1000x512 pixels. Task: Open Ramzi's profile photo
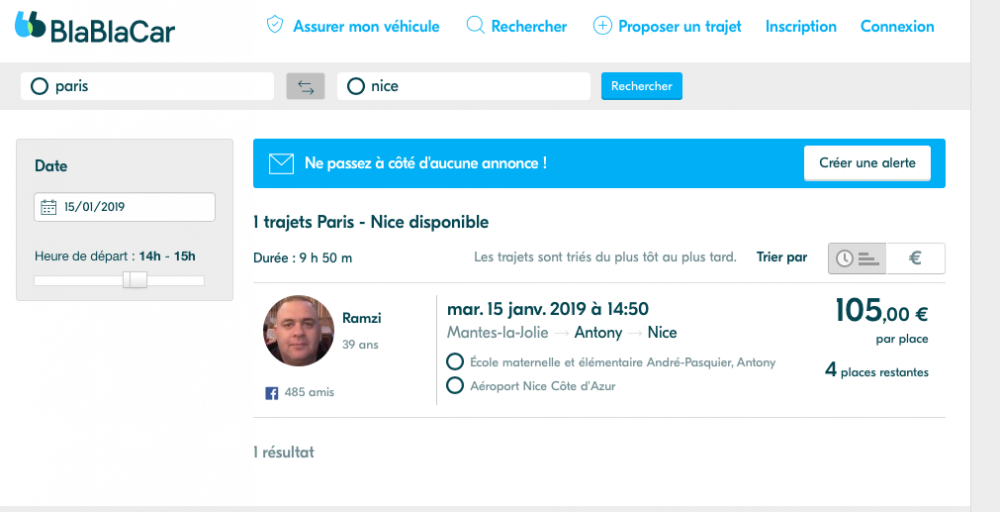(298, 330)
